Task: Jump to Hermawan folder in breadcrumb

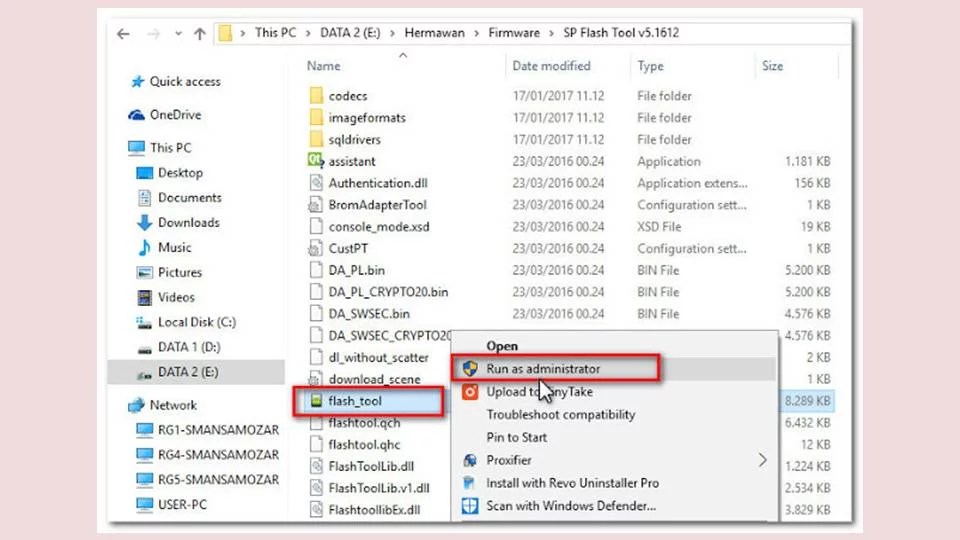Action: 434,32
